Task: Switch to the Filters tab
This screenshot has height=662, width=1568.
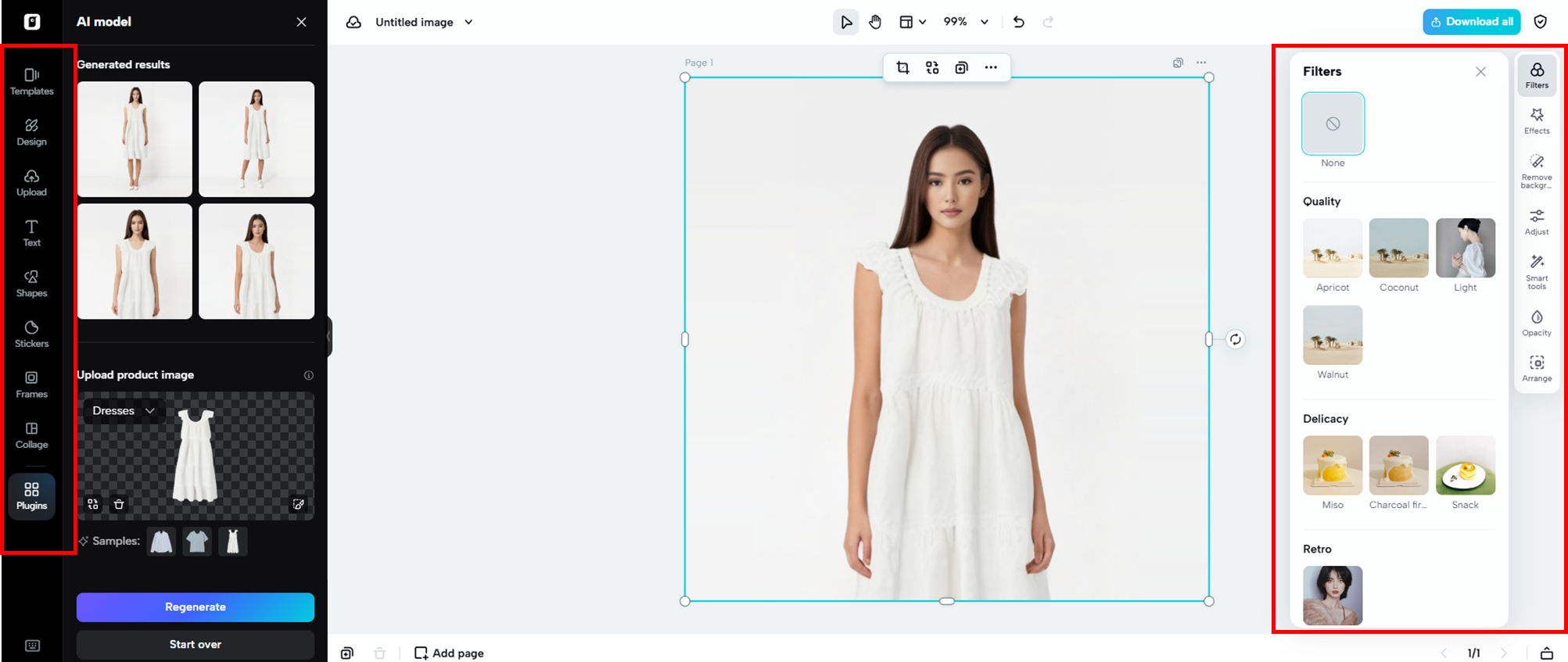Action: pos(1537,76)
